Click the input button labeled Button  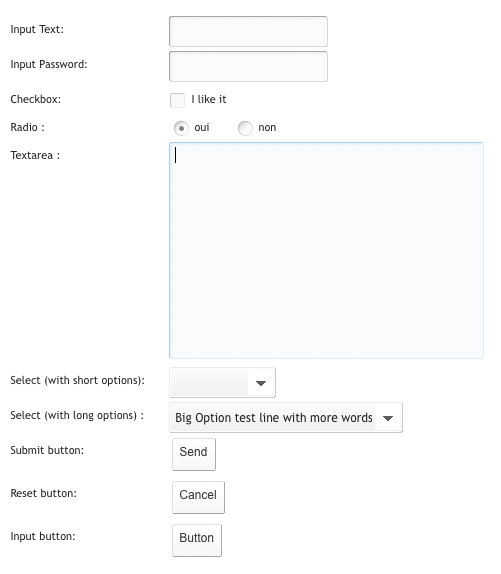coord(197,540)
